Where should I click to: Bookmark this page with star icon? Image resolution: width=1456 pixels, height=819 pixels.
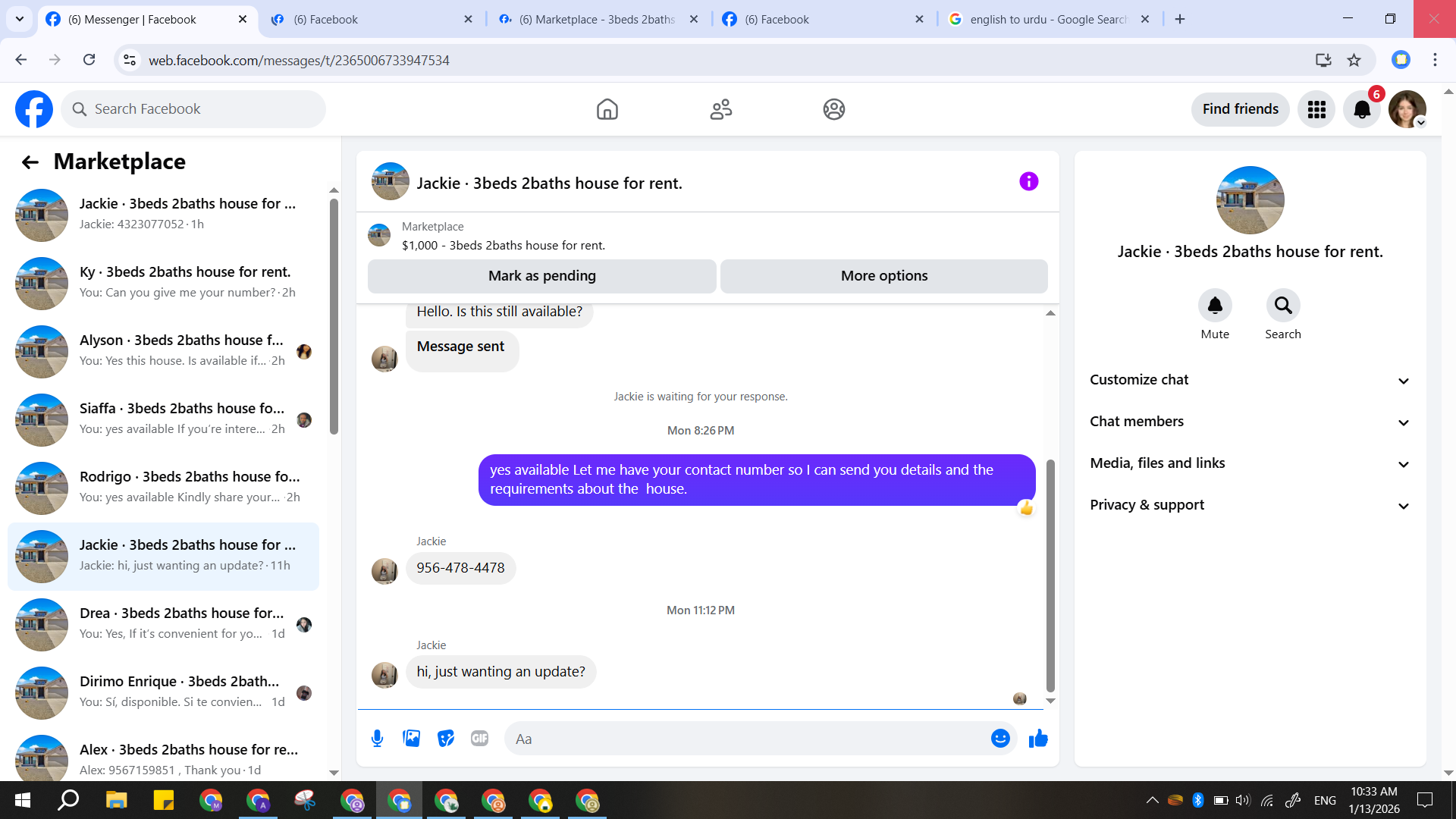pos(1354,60)
